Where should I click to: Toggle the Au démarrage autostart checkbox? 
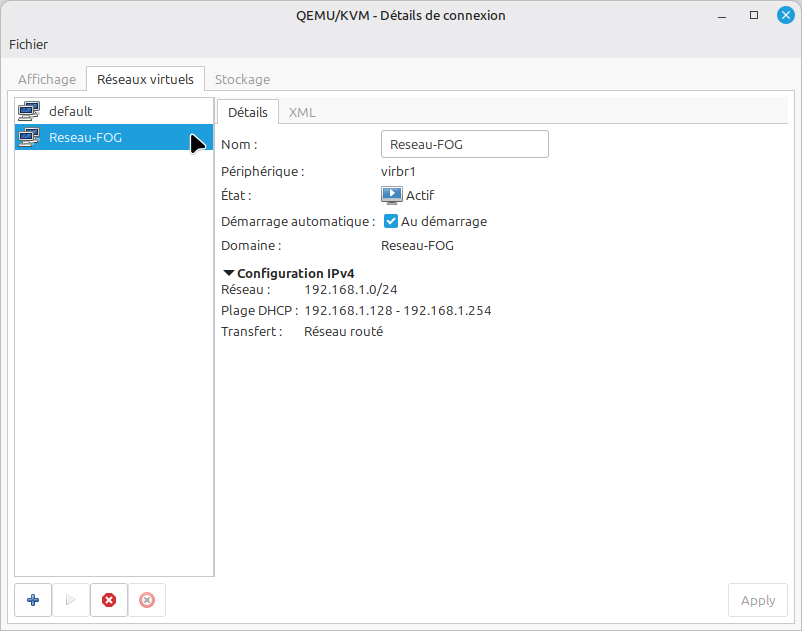[x=391, y=221]
